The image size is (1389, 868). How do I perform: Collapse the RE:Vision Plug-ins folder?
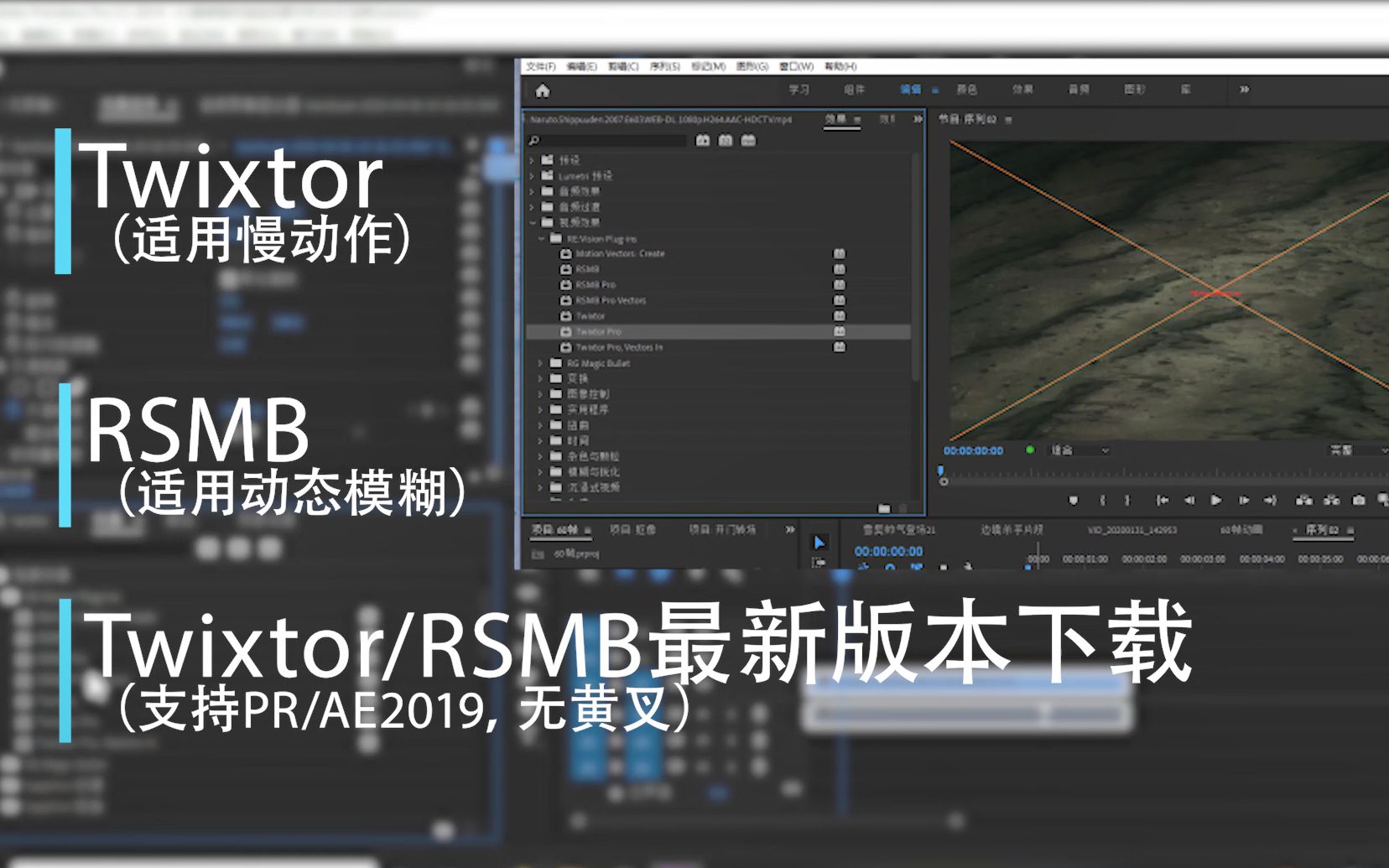coord(541,238)
